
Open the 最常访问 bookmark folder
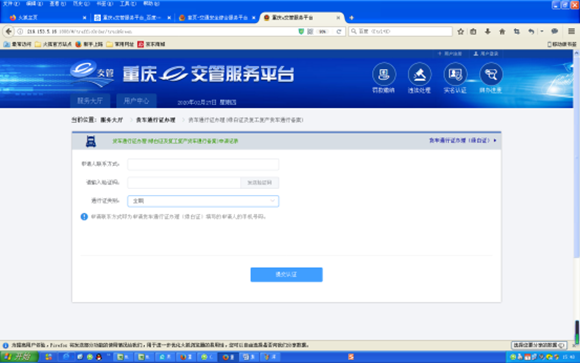(17, 44)
